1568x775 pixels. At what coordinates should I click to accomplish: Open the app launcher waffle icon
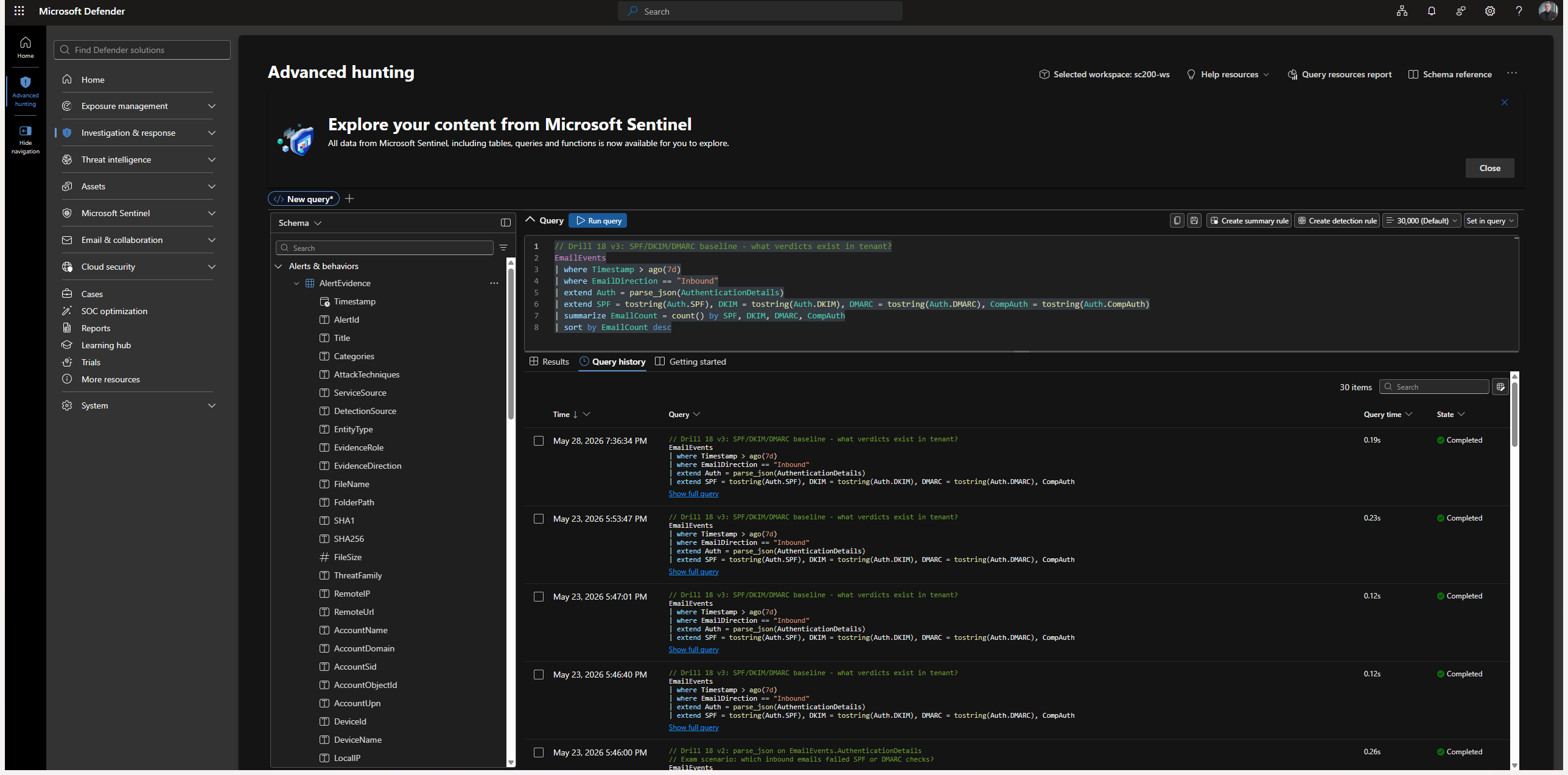pyautogui.click(x=19, y=11)
